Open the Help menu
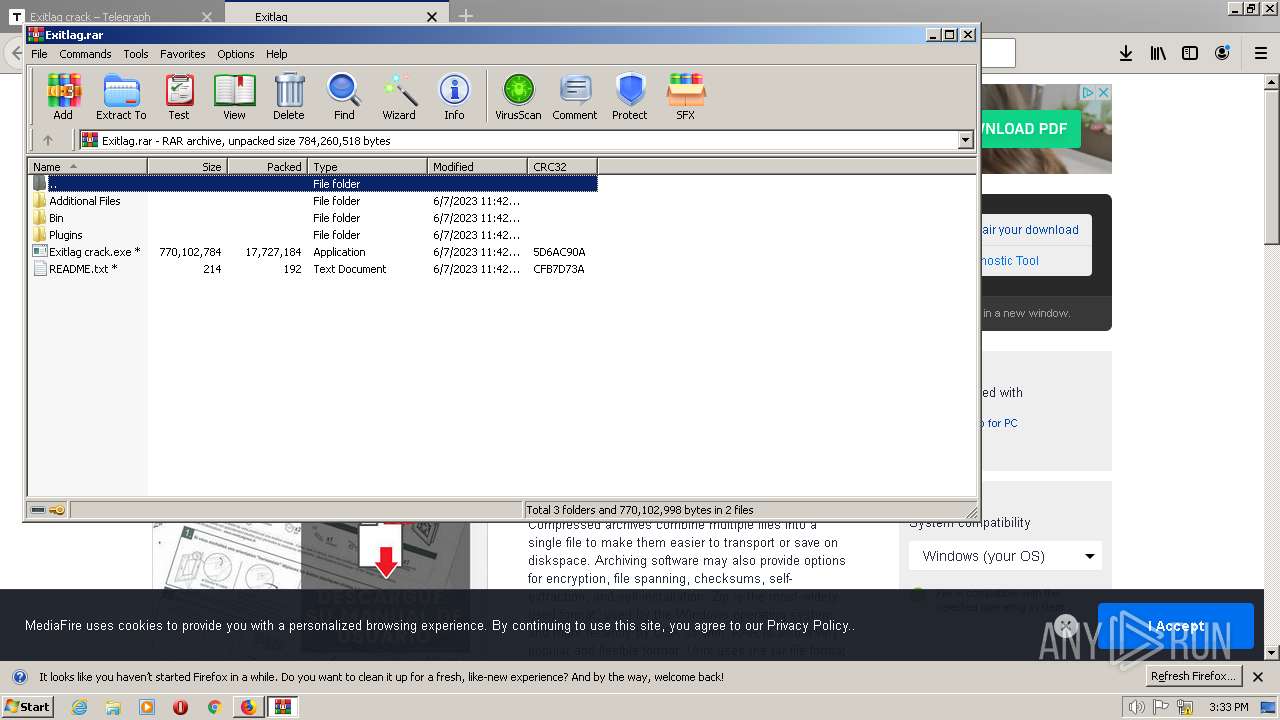 pyautogui.click(x=277, y=54)
